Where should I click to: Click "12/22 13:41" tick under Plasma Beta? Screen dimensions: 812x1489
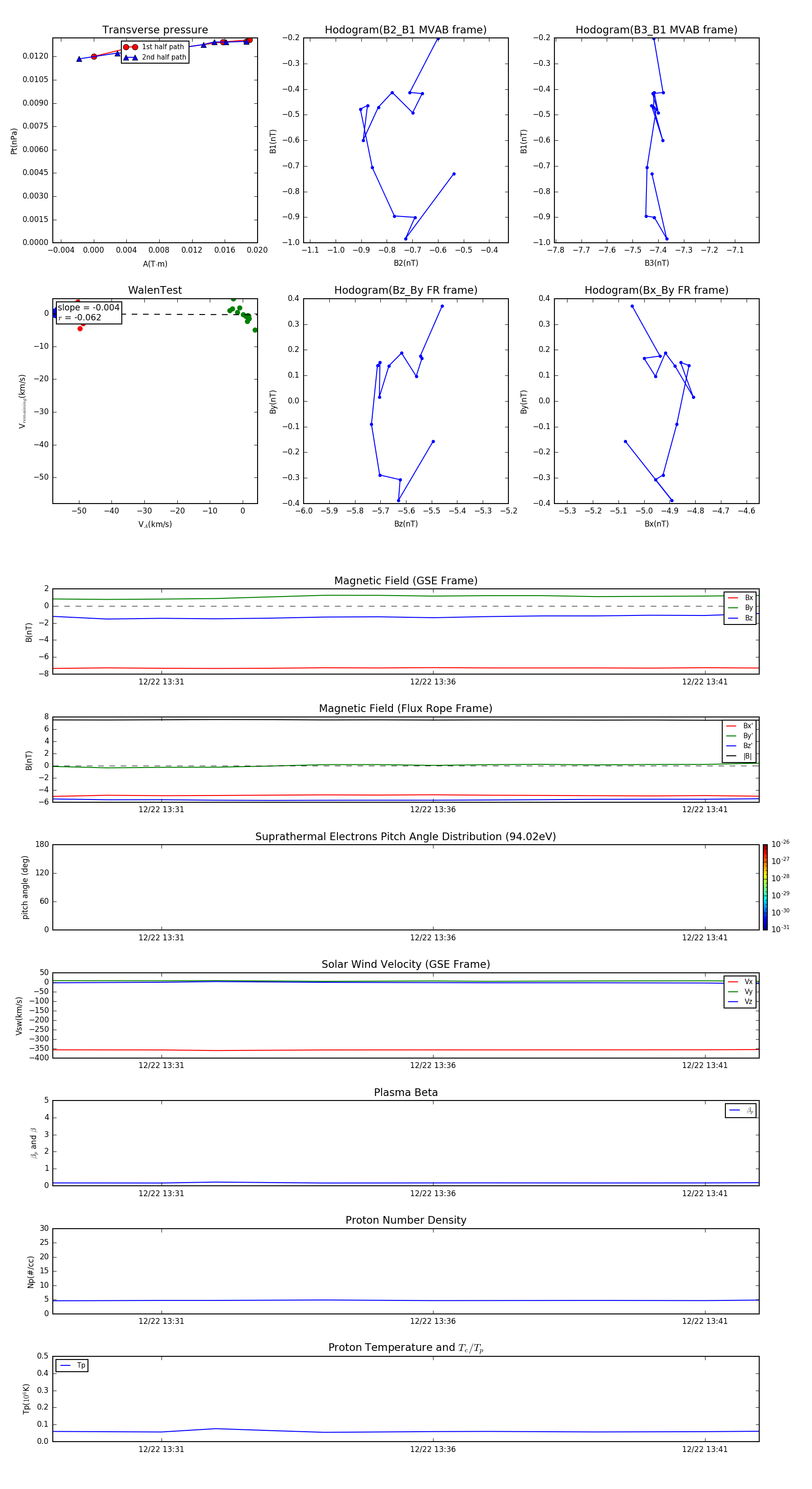(x=705, y=1193)
